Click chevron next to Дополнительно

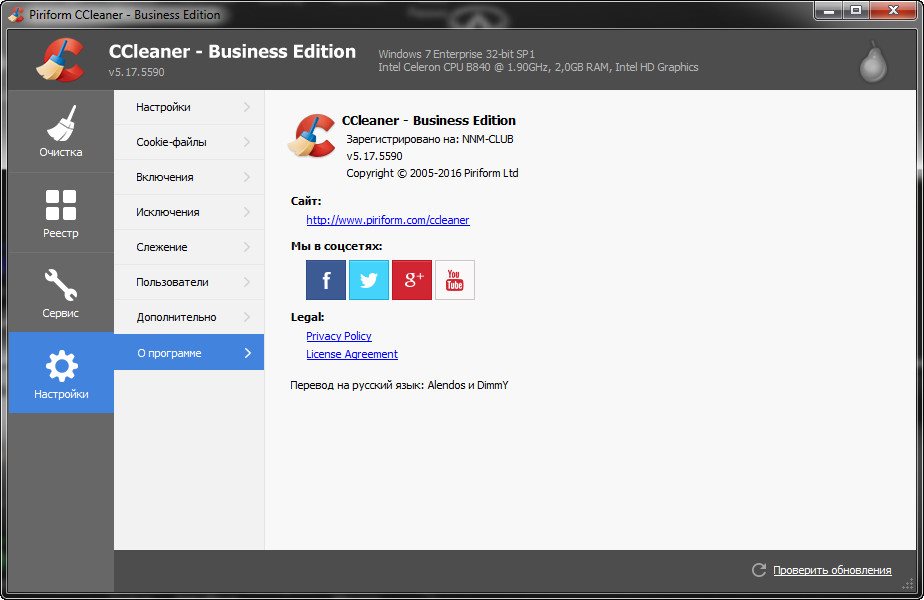point(247,317)
